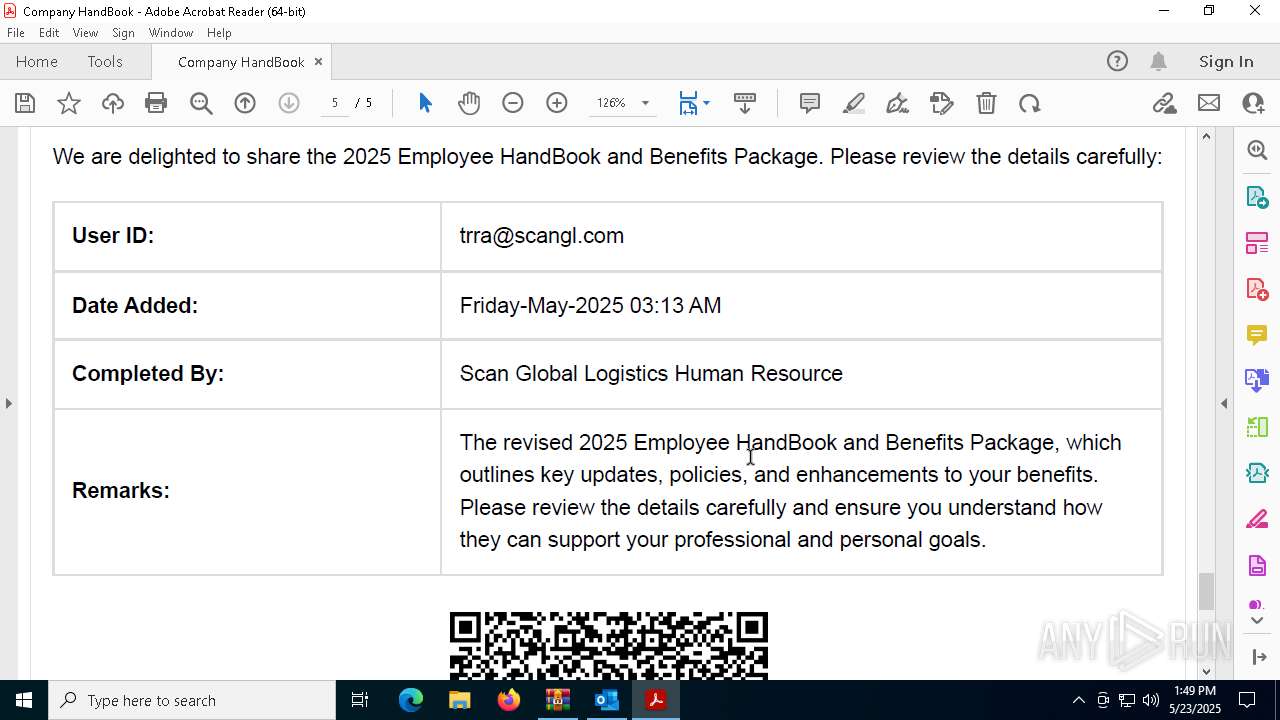Open the help question mark icon
The image size is (1280, 720).
pyautogui.click(x=1117, y=62)
